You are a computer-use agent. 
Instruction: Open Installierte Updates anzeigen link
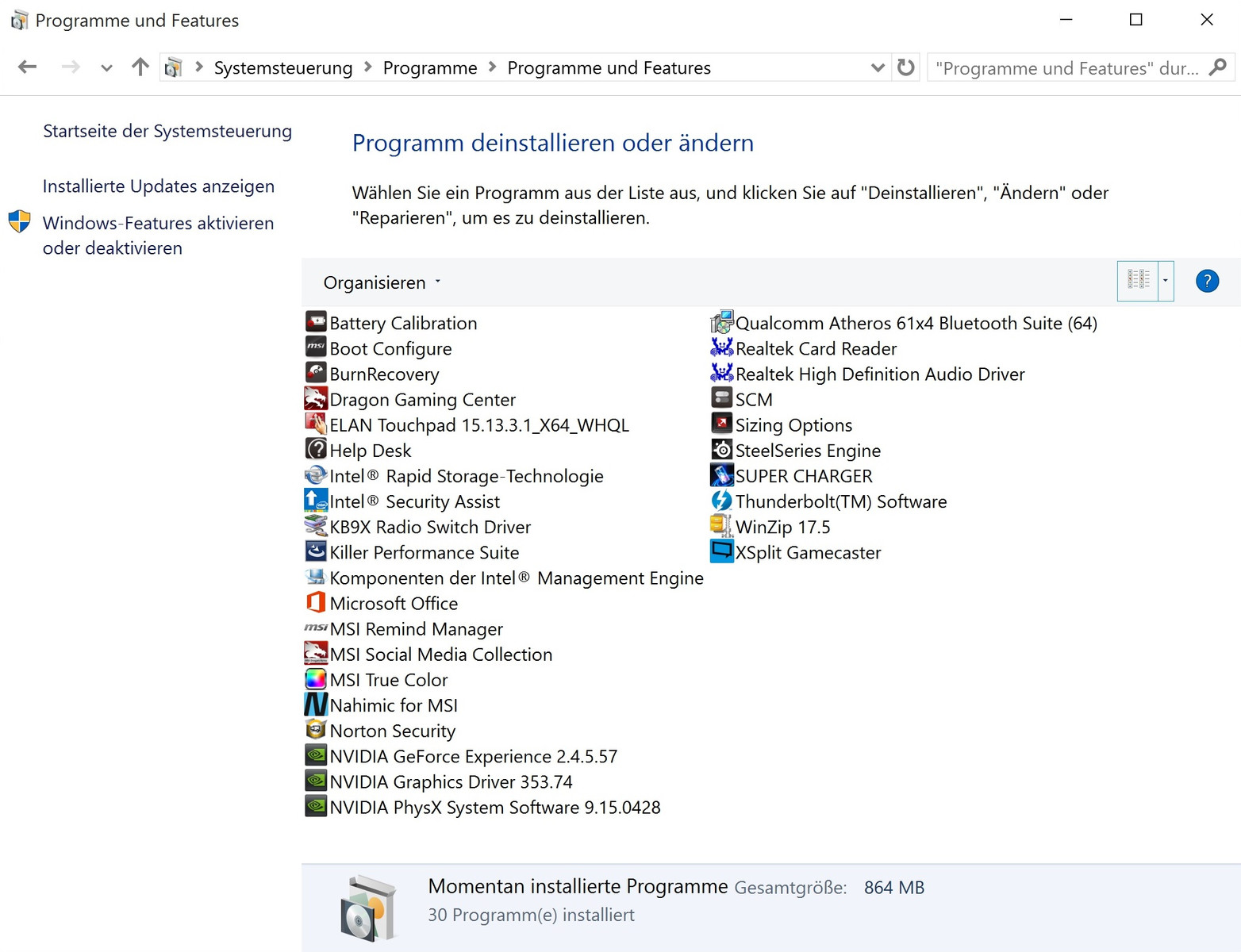pyautogui.click(x=159, y=186)
